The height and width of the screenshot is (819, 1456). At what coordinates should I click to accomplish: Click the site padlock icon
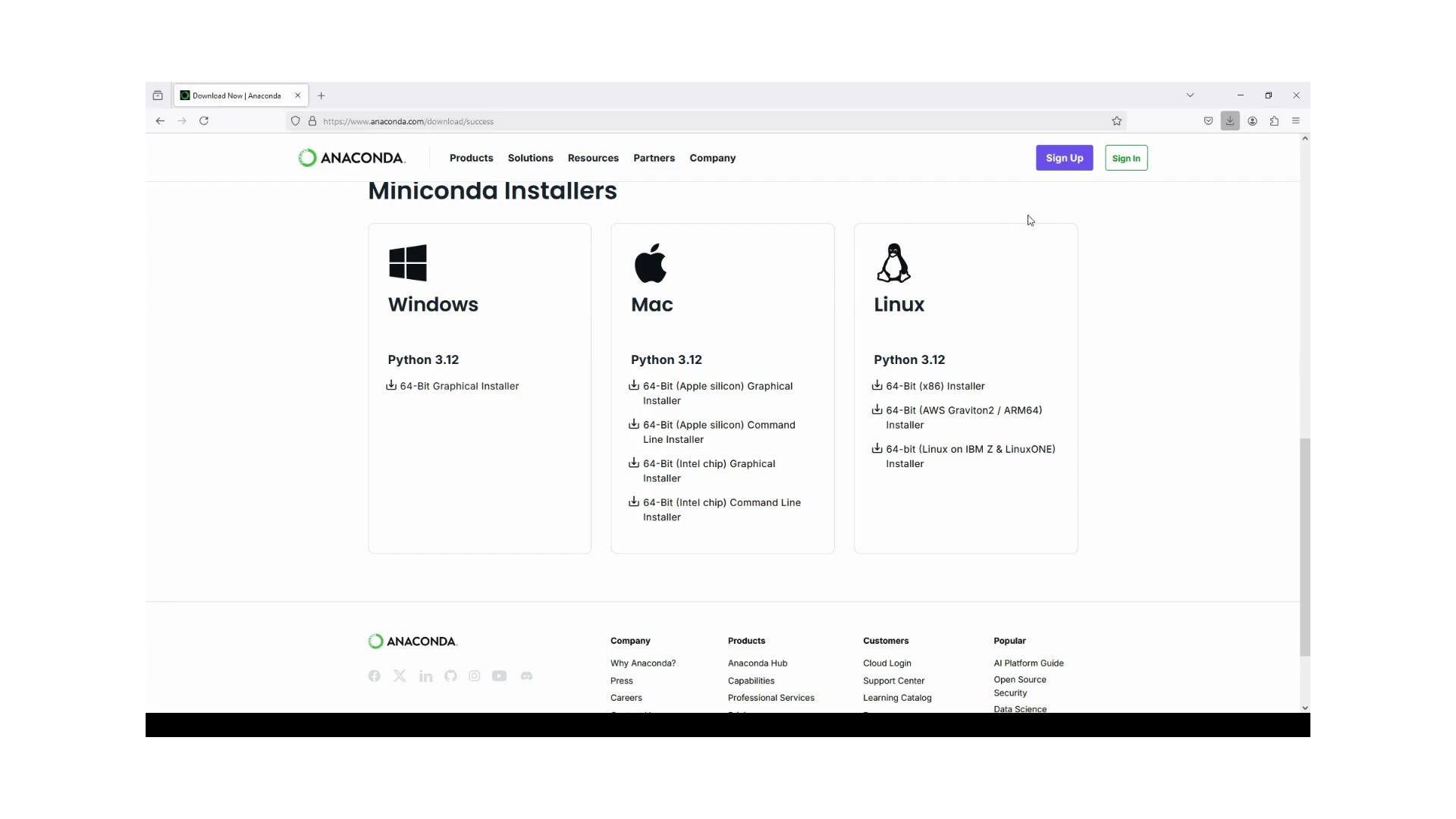pos(312,121)
